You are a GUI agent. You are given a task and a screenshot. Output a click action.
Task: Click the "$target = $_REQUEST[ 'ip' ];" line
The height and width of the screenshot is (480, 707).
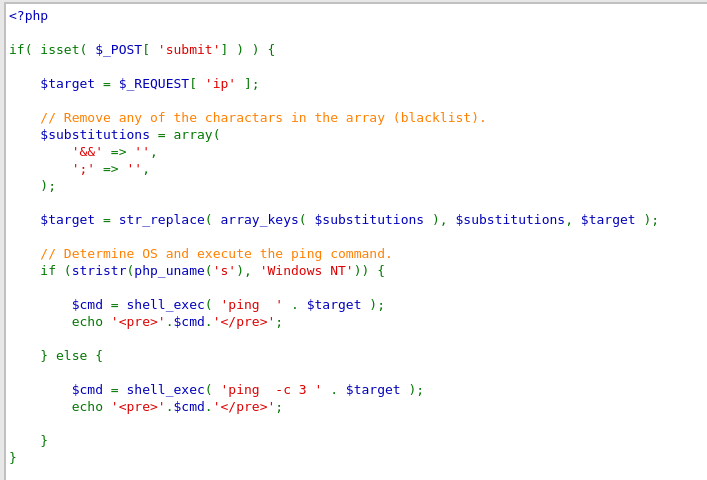click(149, 84)
